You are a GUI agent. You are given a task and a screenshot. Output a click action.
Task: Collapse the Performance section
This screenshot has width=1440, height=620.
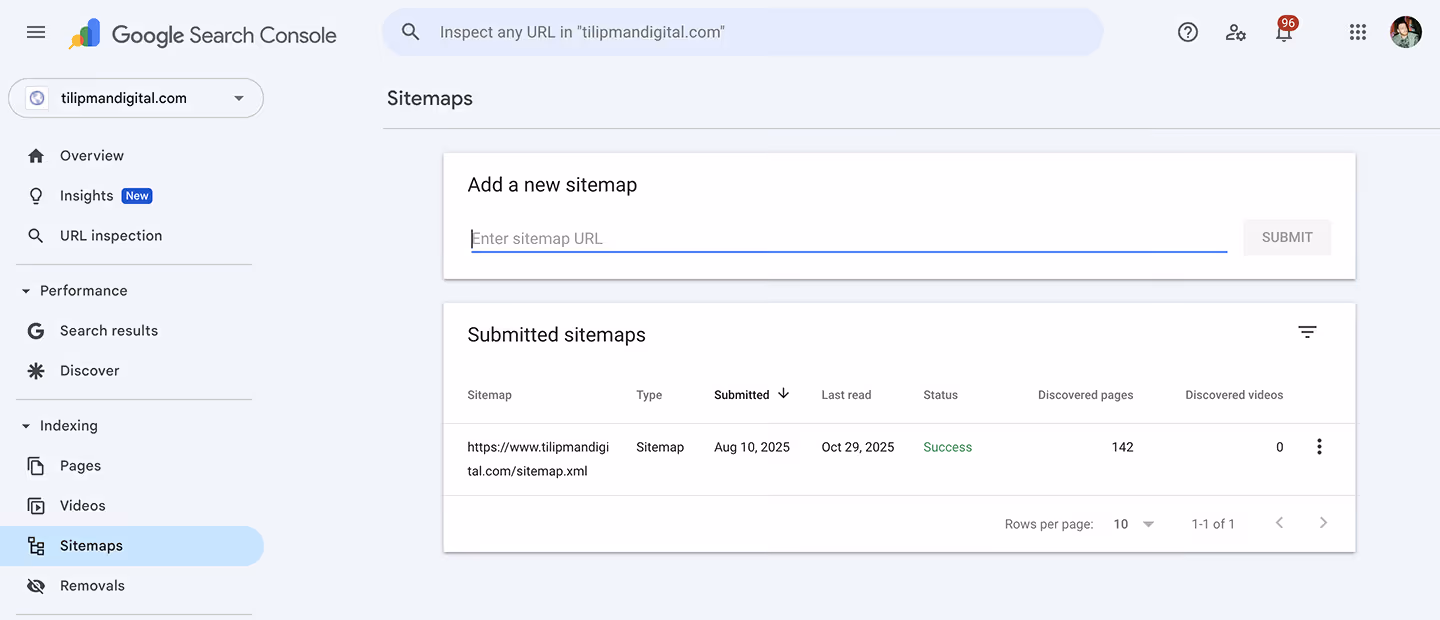27,291
